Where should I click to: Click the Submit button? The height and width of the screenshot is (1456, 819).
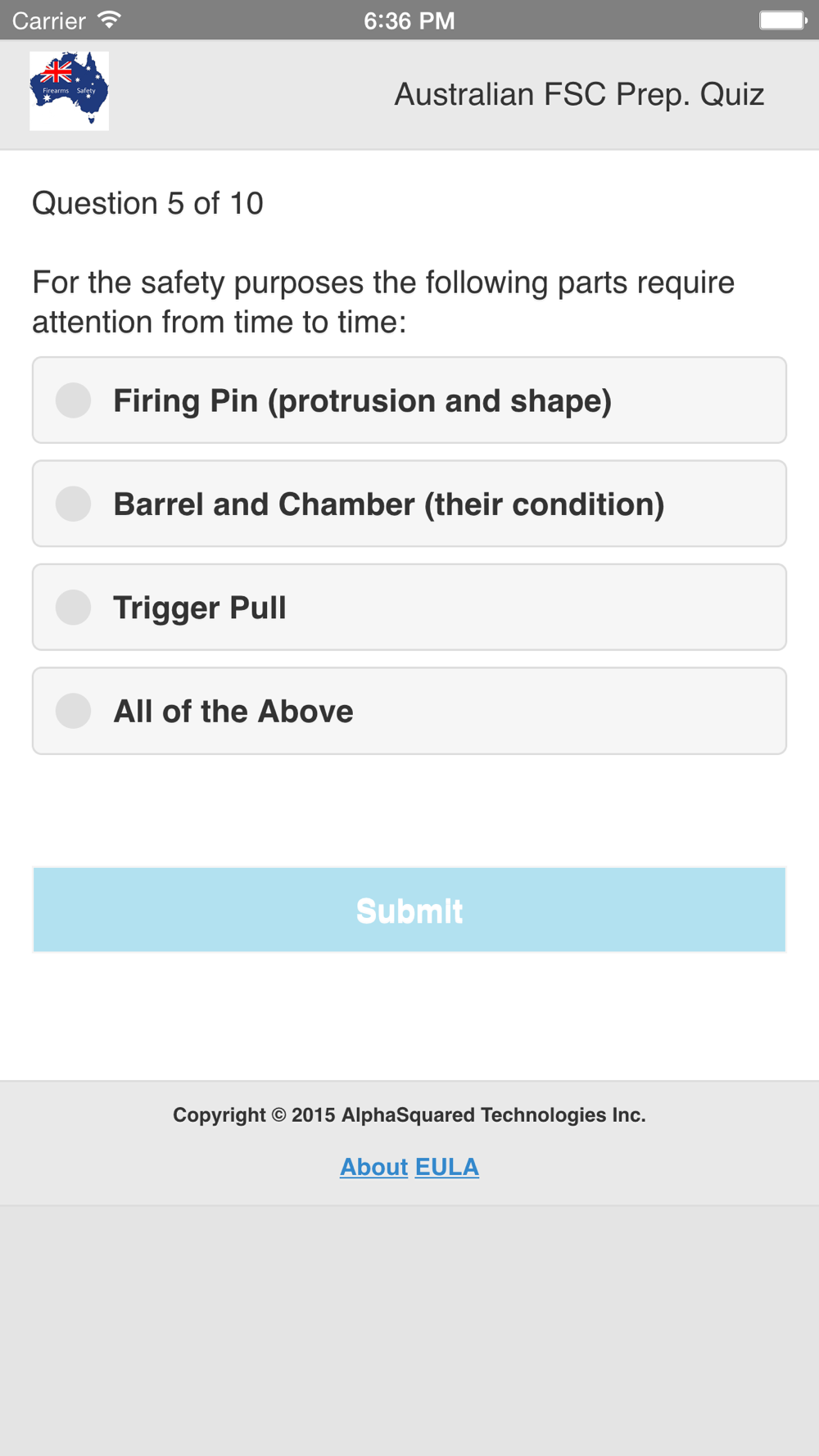coord(409,910)
